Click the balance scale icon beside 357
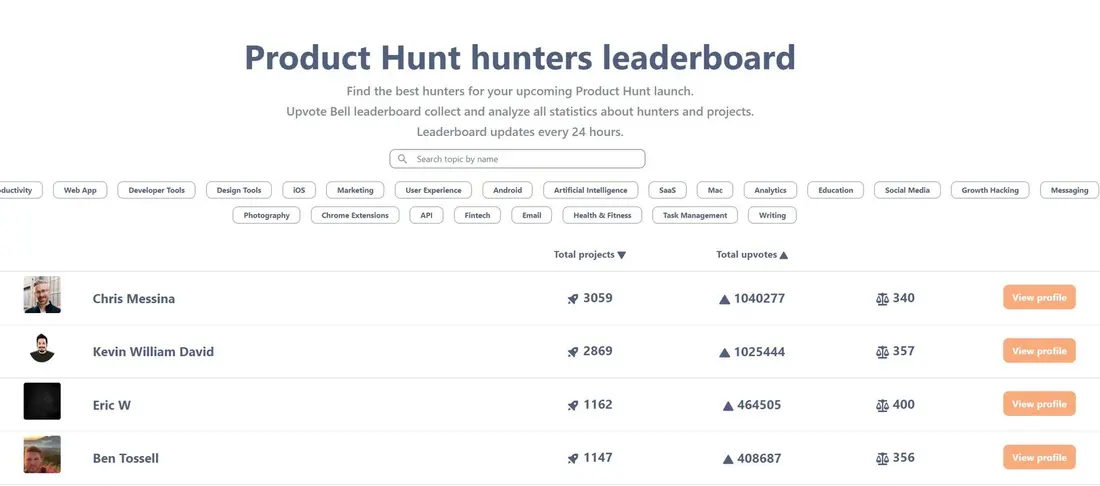This screenshot has width=1100, height=486. pyautogui.click(x=883, y=352)
